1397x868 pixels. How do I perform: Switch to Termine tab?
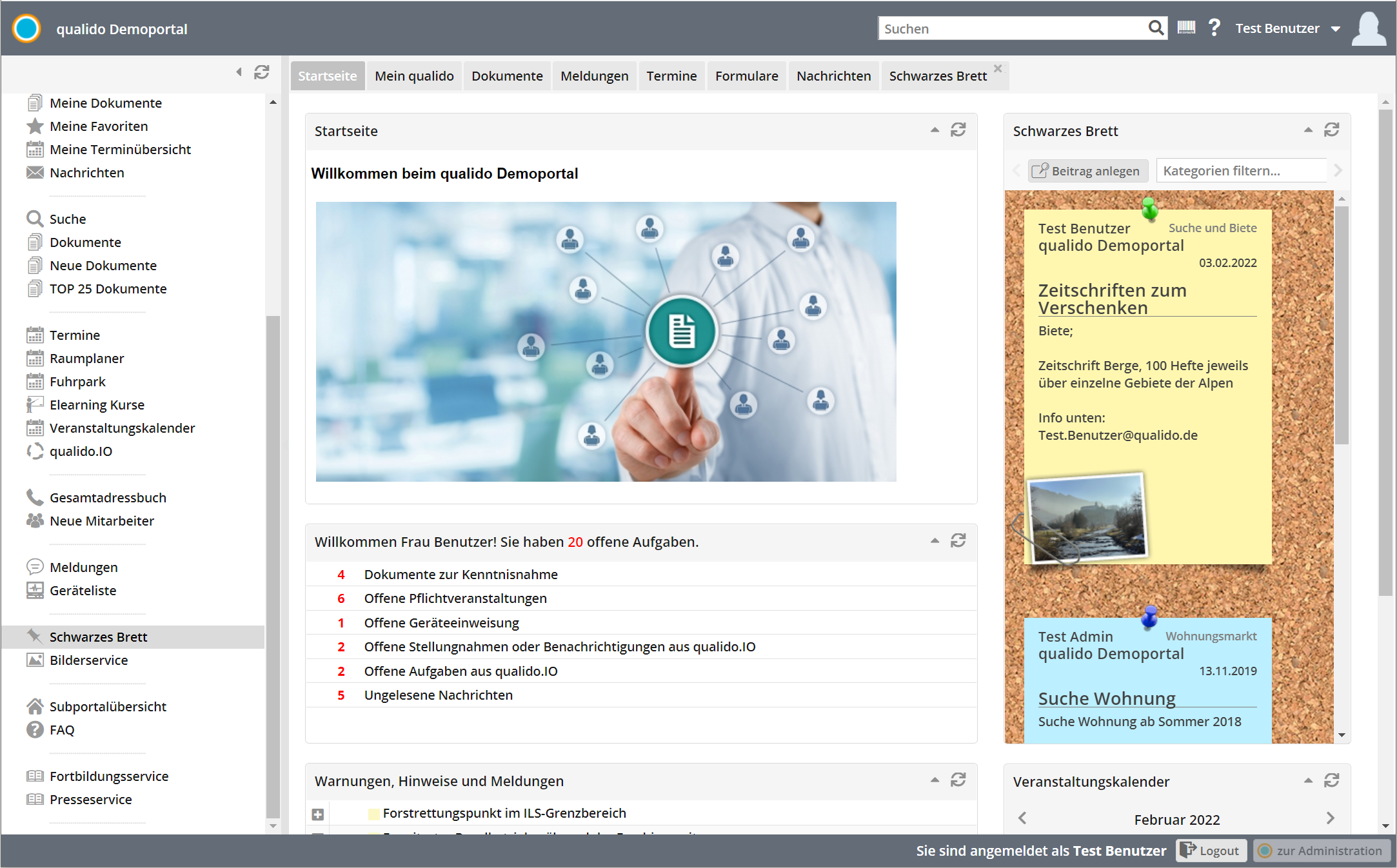pos(671,76)
